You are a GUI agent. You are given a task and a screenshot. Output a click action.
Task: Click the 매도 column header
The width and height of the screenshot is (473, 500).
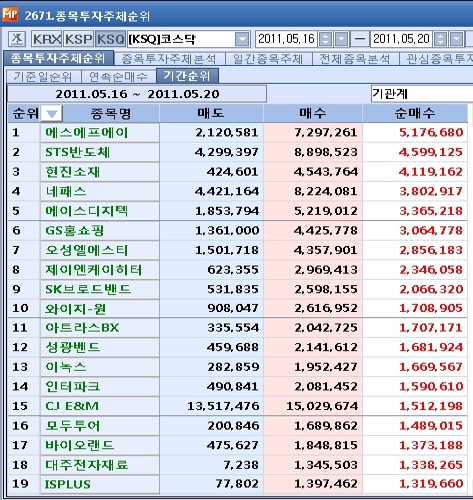[211, 114]
